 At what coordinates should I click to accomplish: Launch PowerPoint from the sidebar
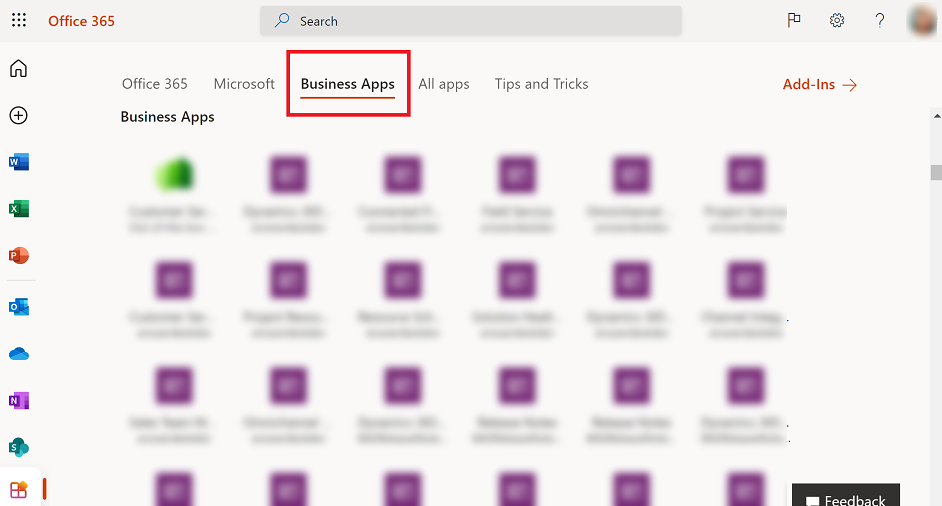[19, 255]
